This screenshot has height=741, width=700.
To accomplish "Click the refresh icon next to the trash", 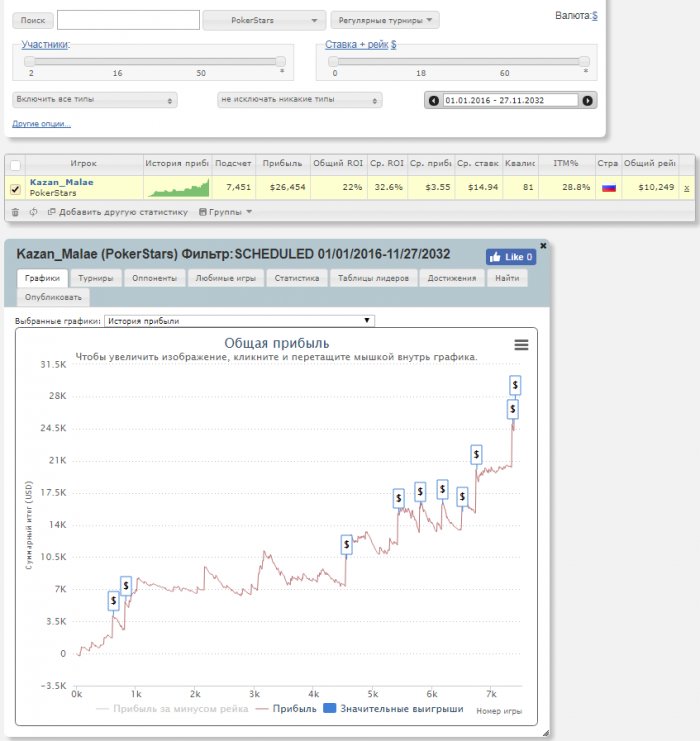I will [x=33, y=212].
